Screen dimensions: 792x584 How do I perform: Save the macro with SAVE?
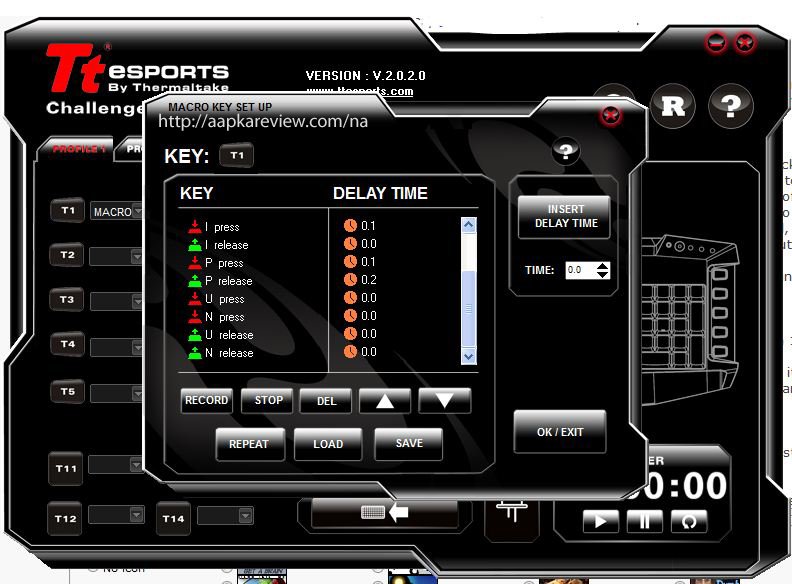pos(409,444)
